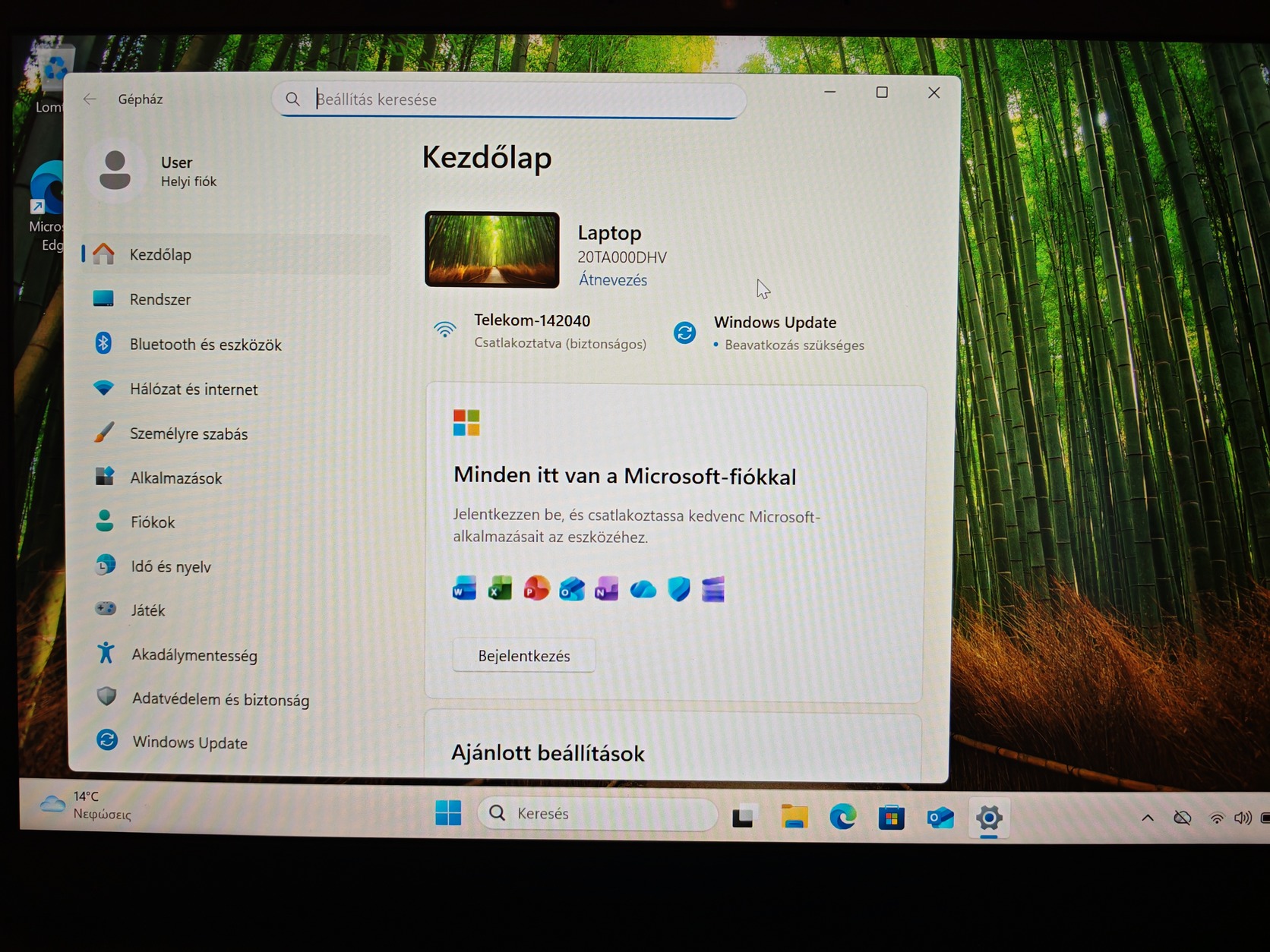The height and width of the screenshot is (952, 1270).
Task: Open Task View from the taskbar
Action: pyautogui.click(x=743, y=816)
